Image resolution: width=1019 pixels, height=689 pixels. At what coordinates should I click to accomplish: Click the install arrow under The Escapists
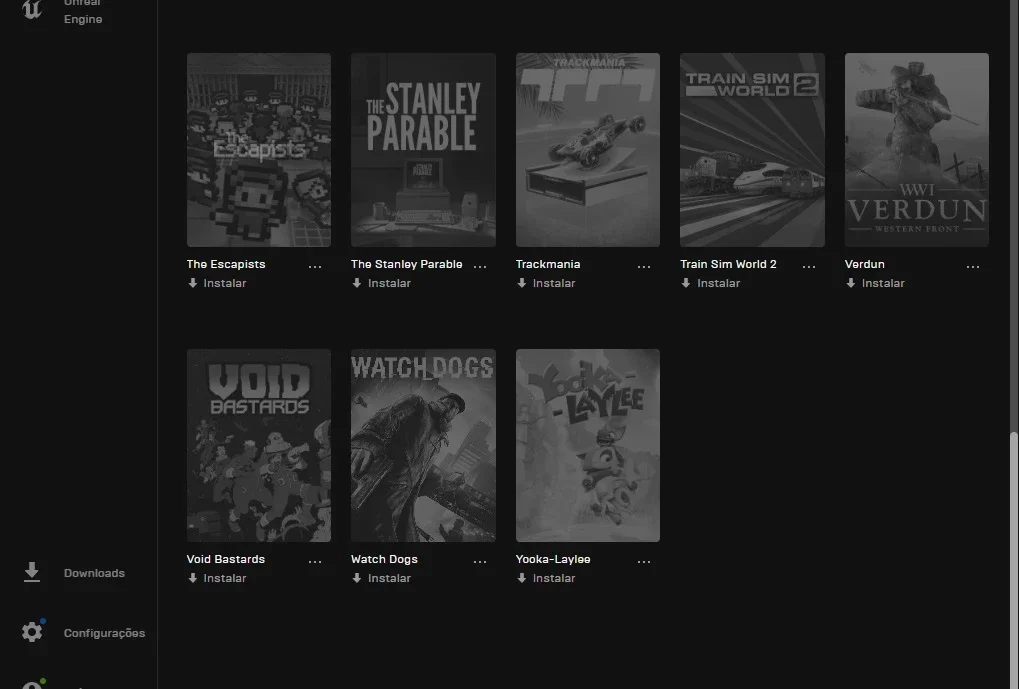(192, 283)
